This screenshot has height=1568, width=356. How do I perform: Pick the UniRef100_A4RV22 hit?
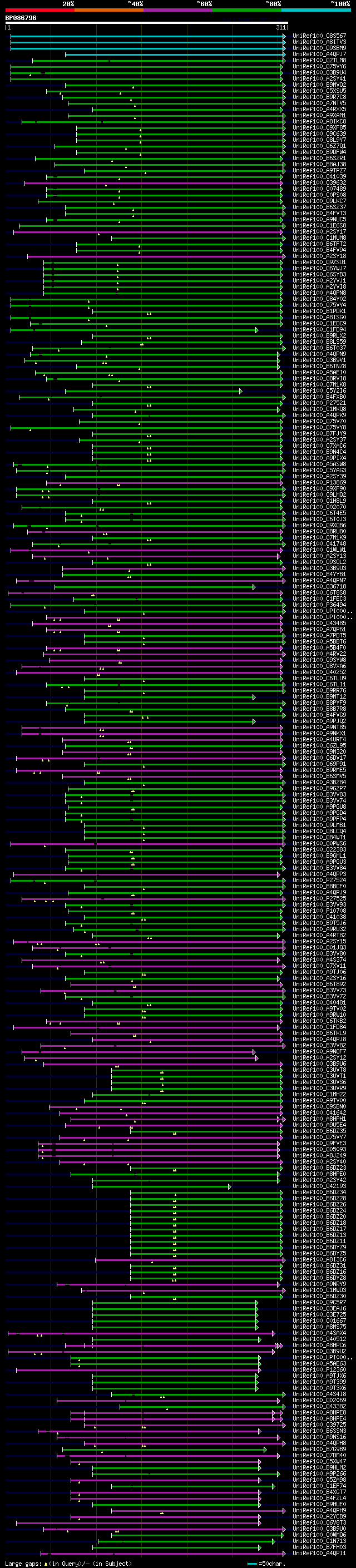coord(319,654)
